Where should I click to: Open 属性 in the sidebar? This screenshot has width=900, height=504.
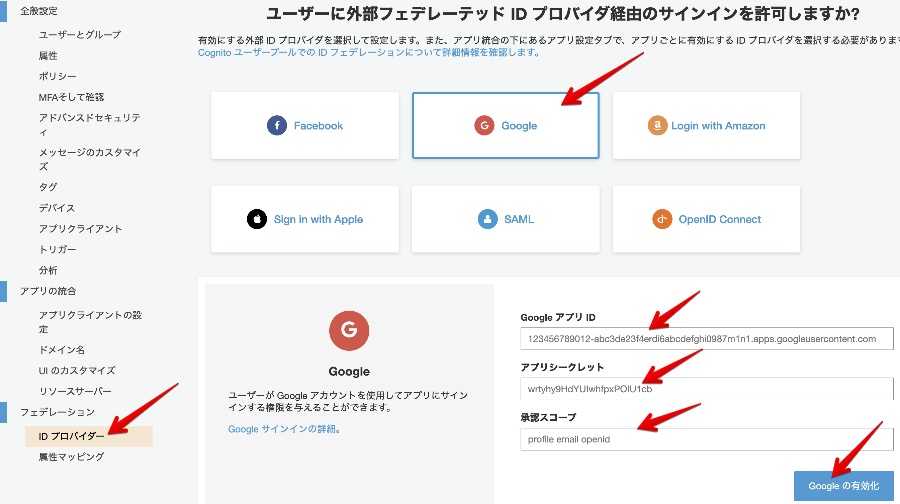pos(48,55)
